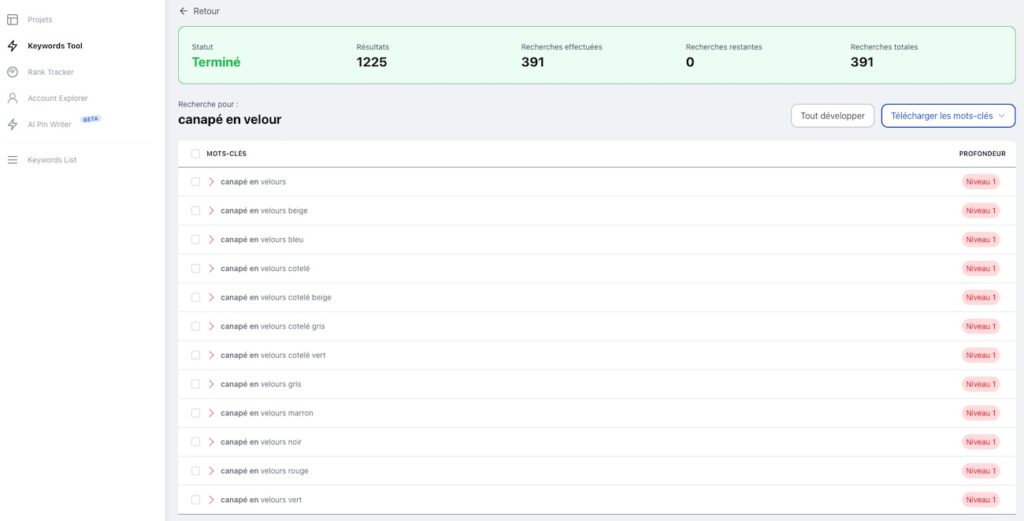Click the Keywords List hamburger icon
Image resolution: width=1024 pixels, height=521 pixels.
[12, 160]
